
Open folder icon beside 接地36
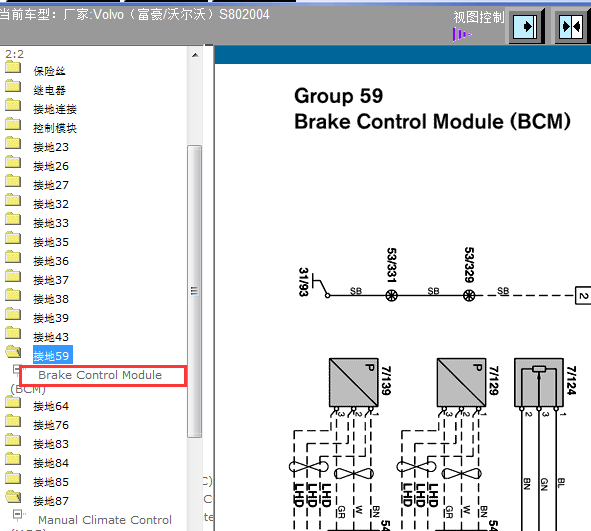coord(13,257)
